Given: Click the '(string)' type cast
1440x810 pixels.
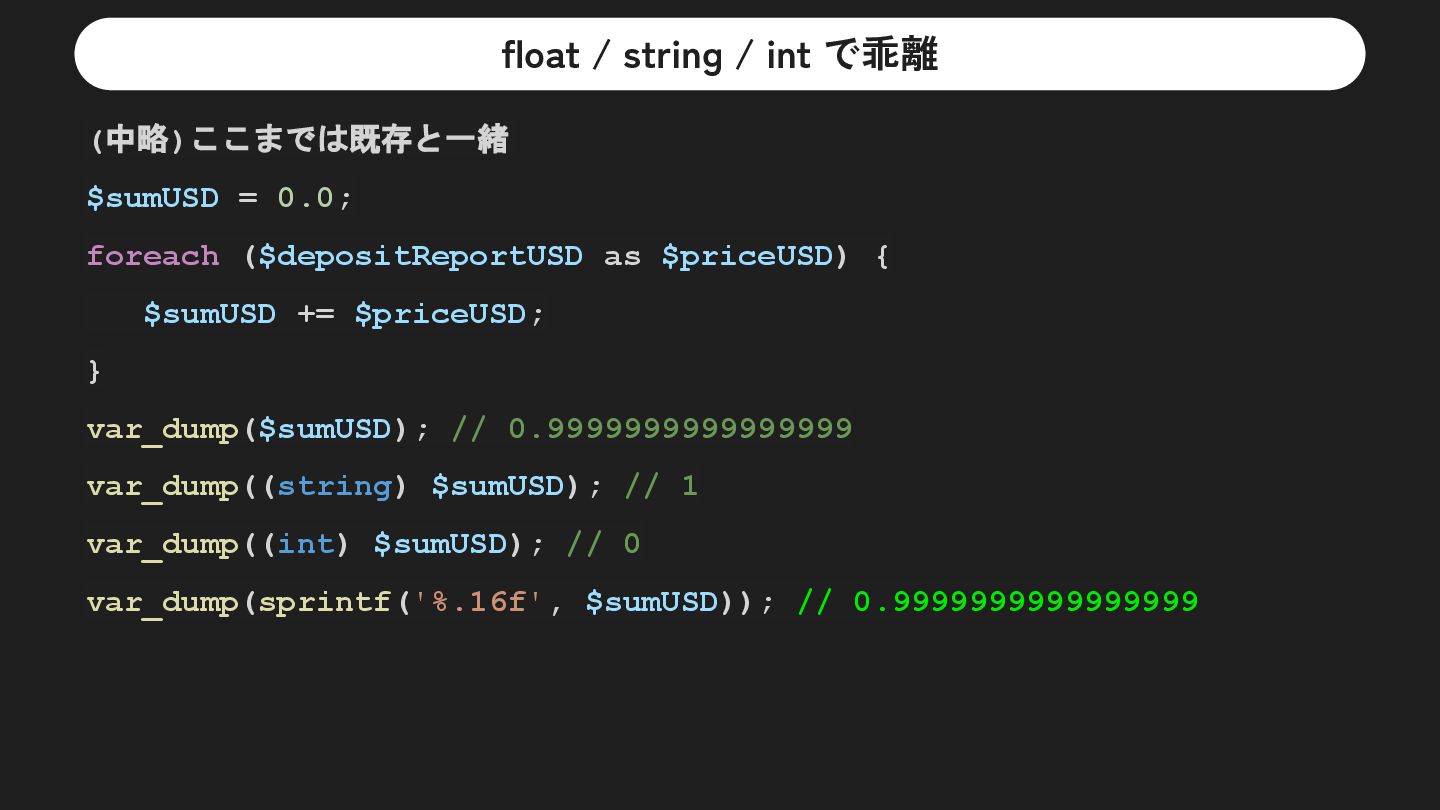Looking at the screenshot, I should [x=335, y=486].
